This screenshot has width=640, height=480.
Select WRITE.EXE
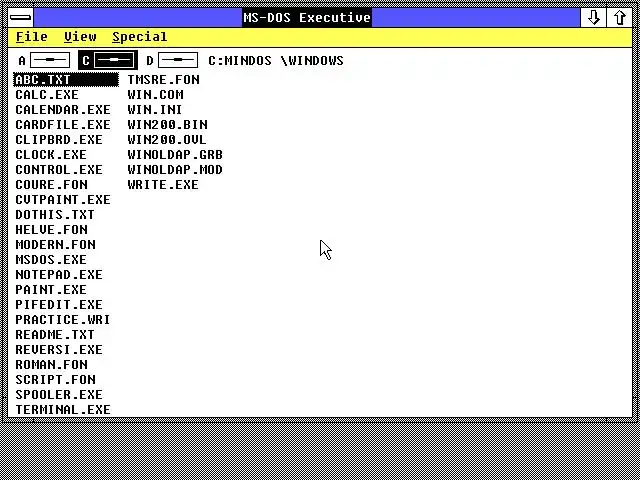coord(163,184)
